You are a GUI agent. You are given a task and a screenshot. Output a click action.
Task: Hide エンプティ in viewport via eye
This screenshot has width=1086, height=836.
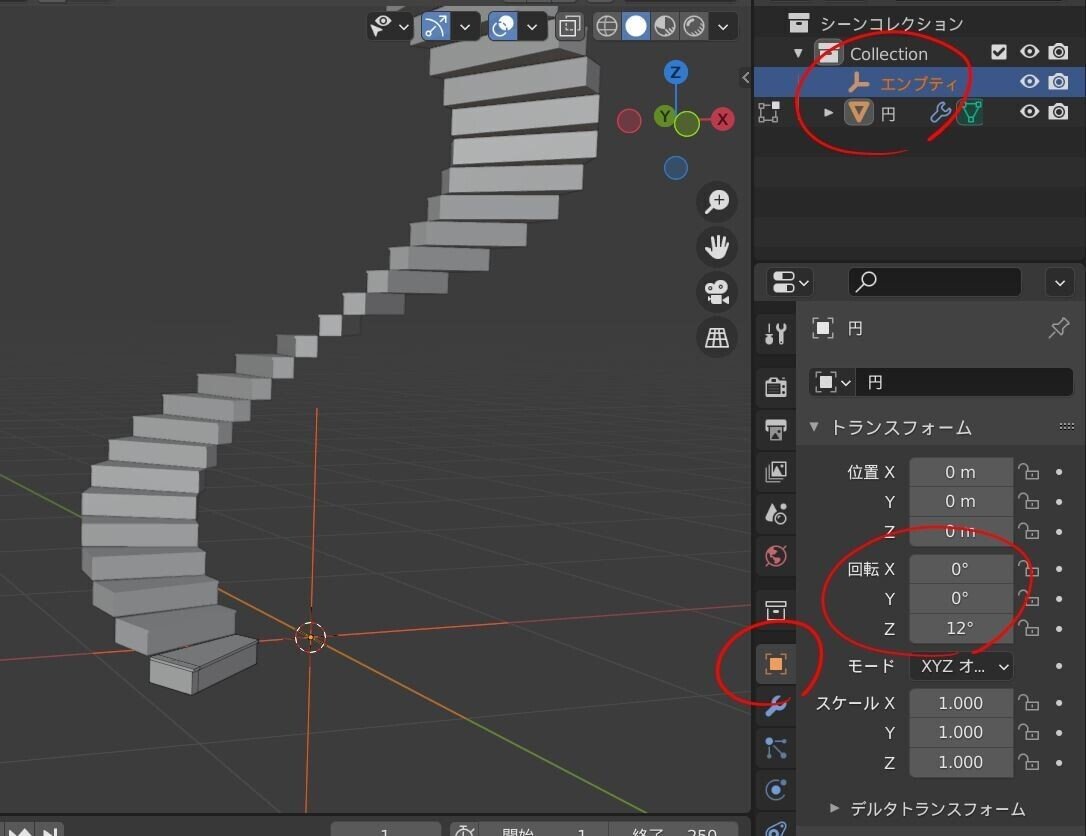point(1029,82)
